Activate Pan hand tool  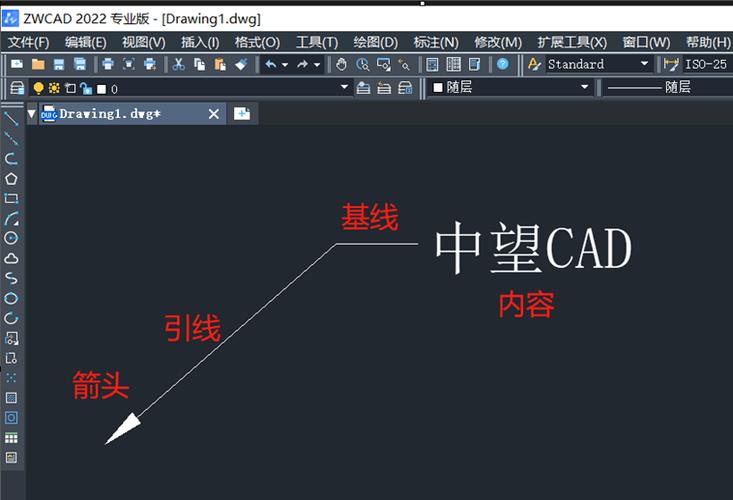coord(341,64)
